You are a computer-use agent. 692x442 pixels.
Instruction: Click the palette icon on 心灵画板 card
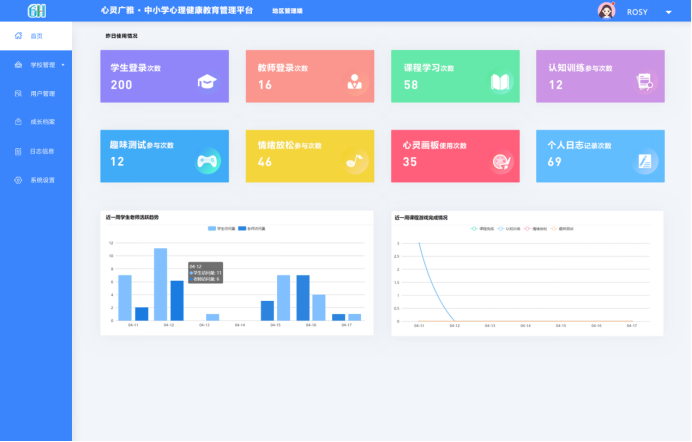(x=501, y=160)
